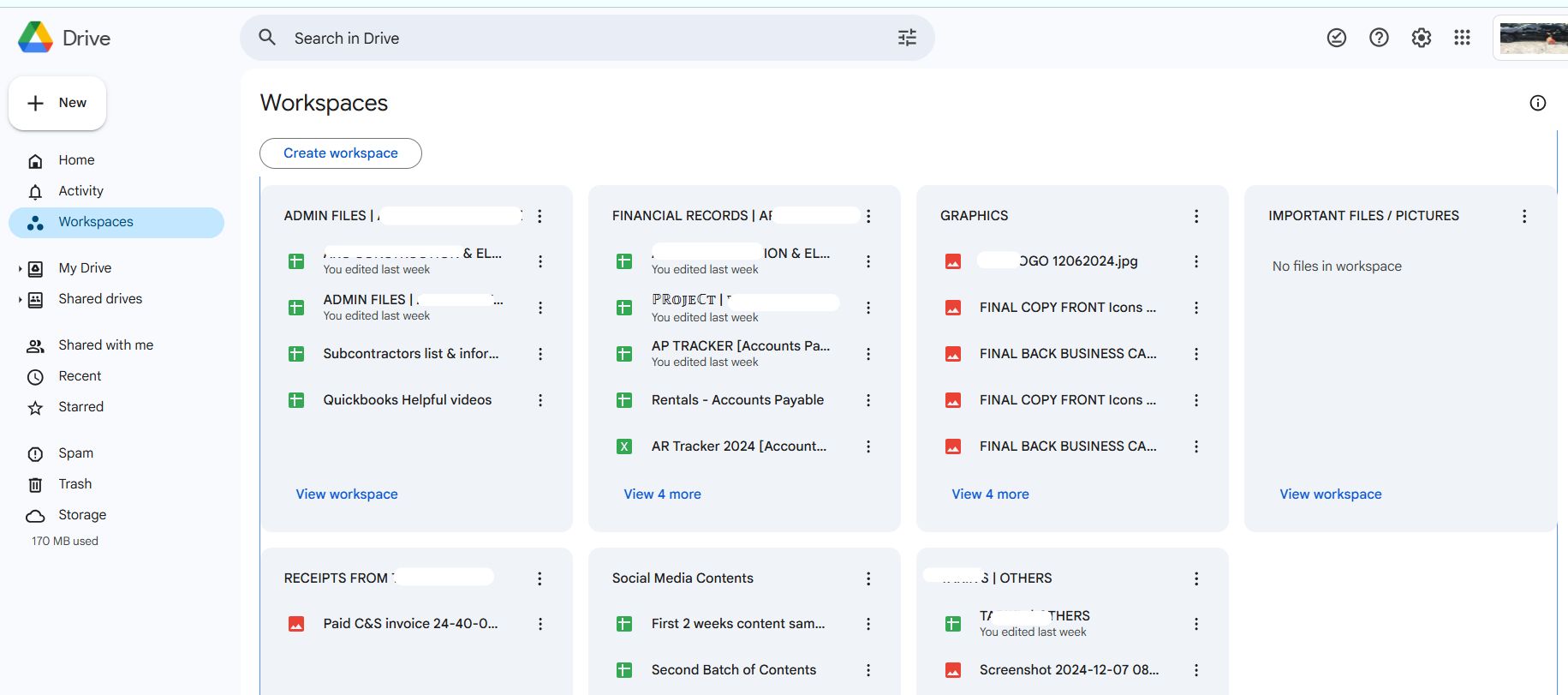
Task: Click the offline ready status icon
Action: pos(1337,38)
